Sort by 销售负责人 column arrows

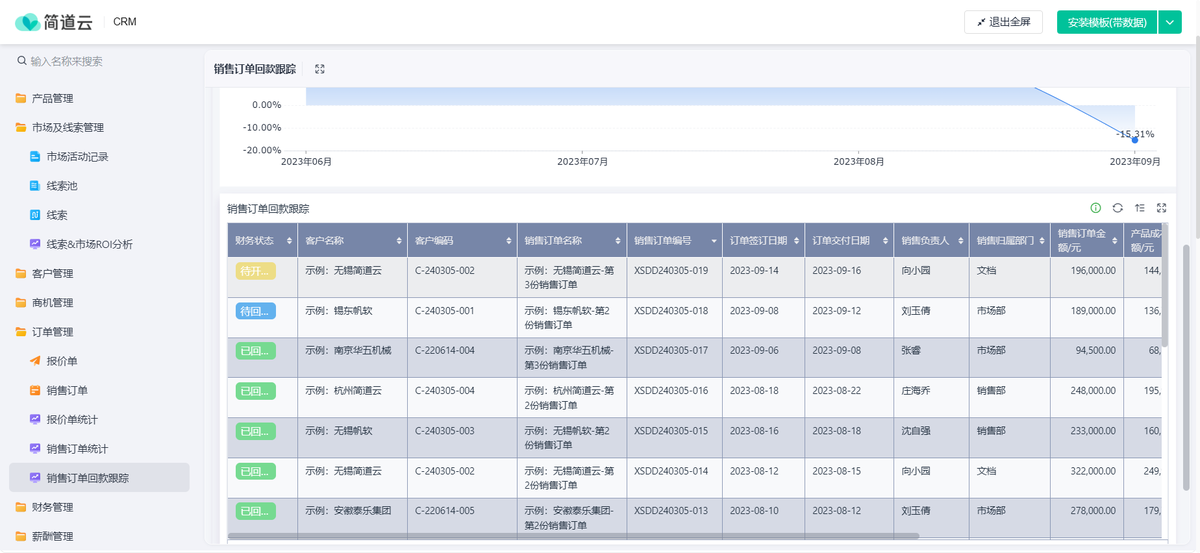click(960, 241)
